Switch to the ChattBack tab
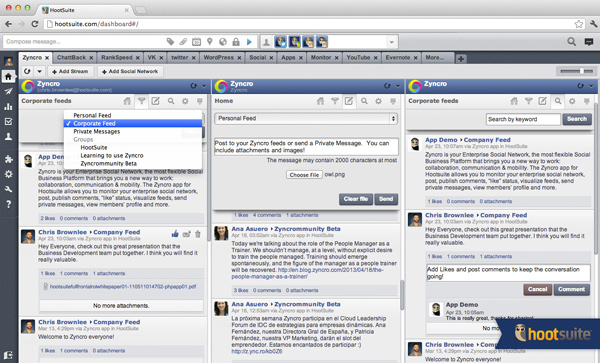The image size is (600, 363). click(71, 58)
